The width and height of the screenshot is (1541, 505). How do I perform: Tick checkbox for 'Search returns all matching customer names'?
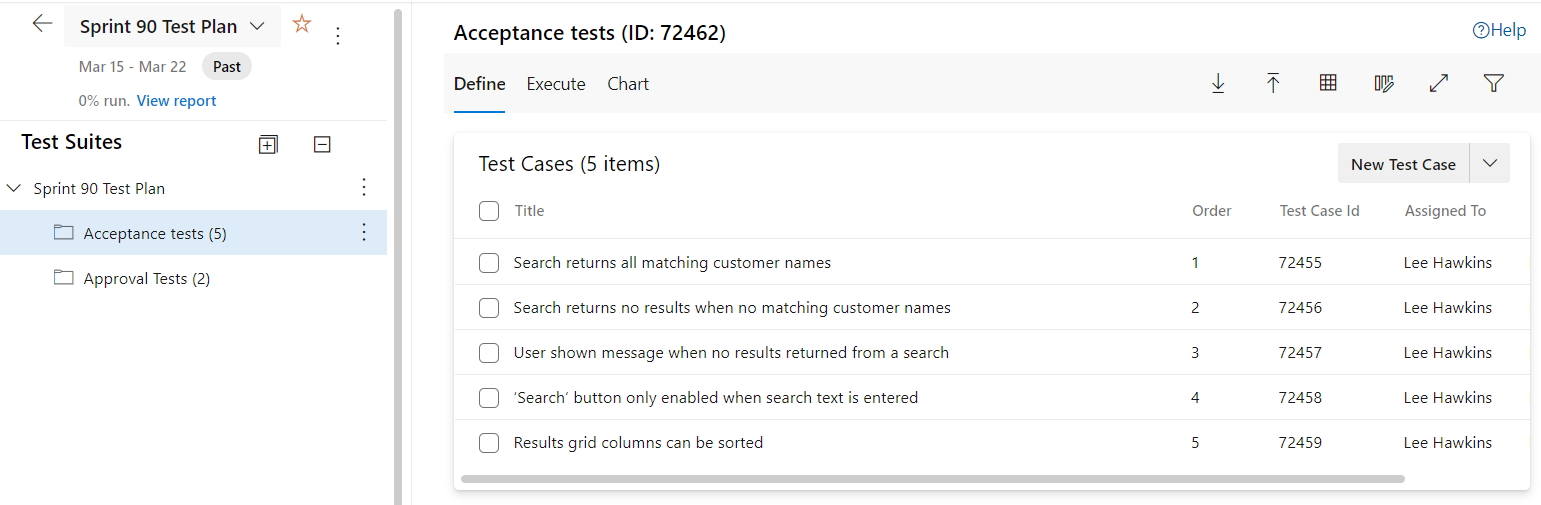pos(489,263)
